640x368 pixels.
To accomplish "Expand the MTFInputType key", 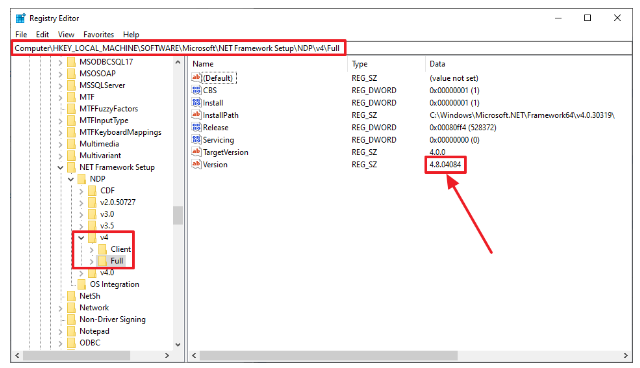I will (x=60, y=121).
